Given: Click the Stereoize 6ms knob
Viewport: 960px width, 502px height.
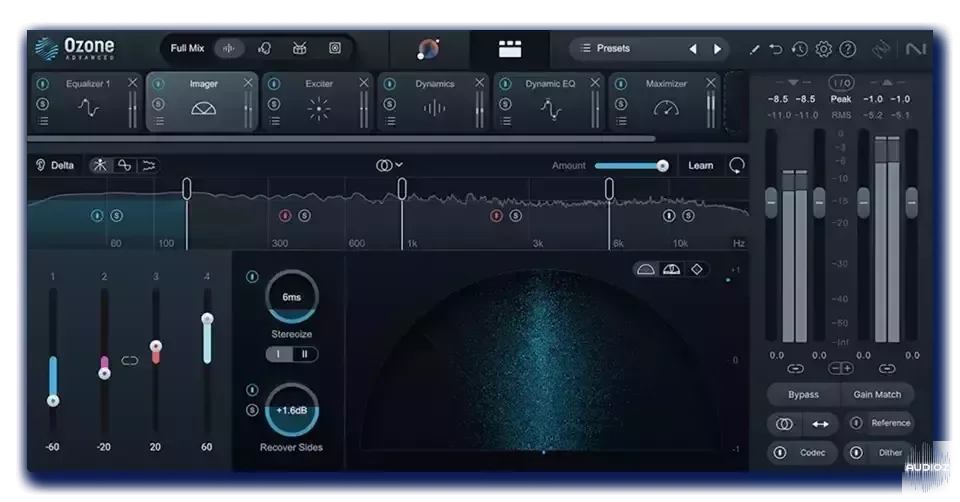Looking at the screenshot, I should 291,297.
